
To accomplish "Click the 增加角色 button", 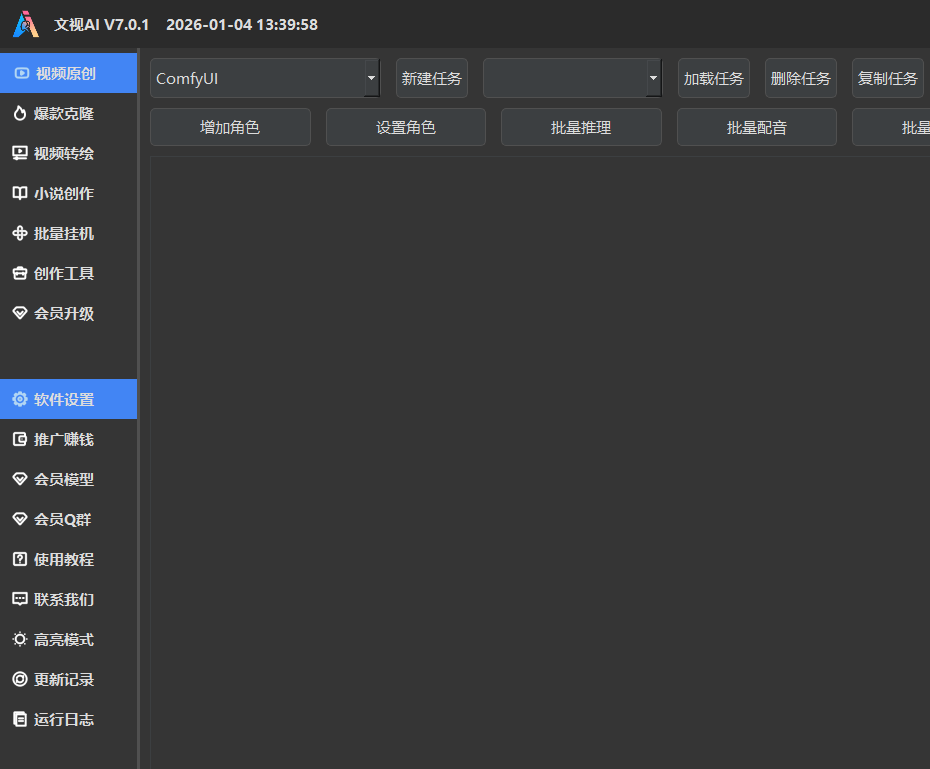I will point(230,127).
